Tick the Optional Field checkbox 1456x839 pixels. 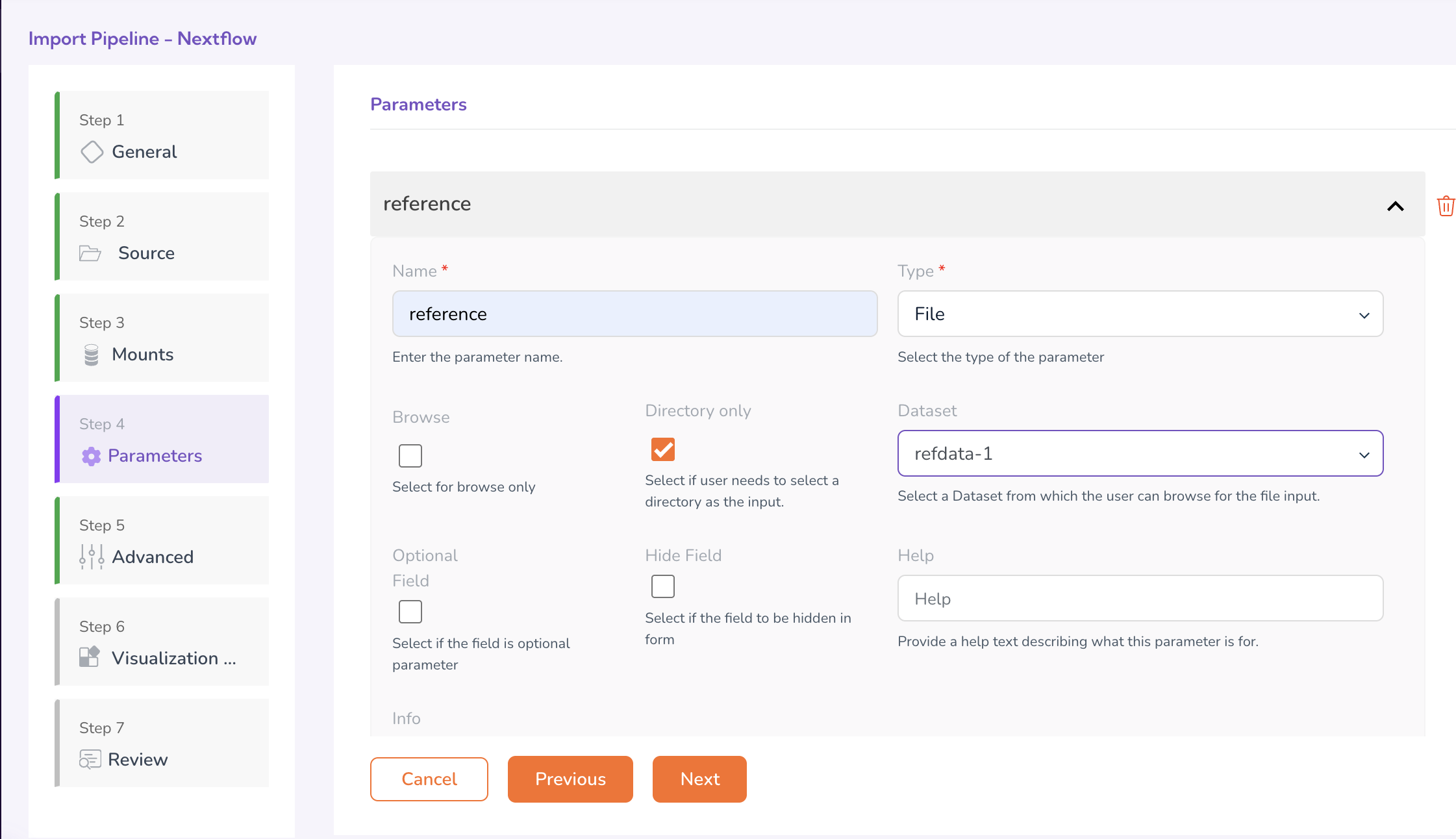410,612
